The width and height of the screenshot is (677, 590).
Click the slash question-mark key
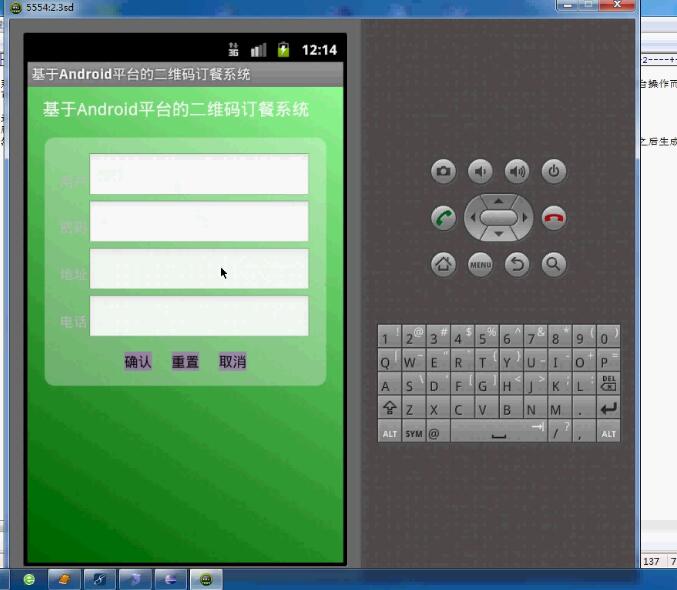coord(560,432)
